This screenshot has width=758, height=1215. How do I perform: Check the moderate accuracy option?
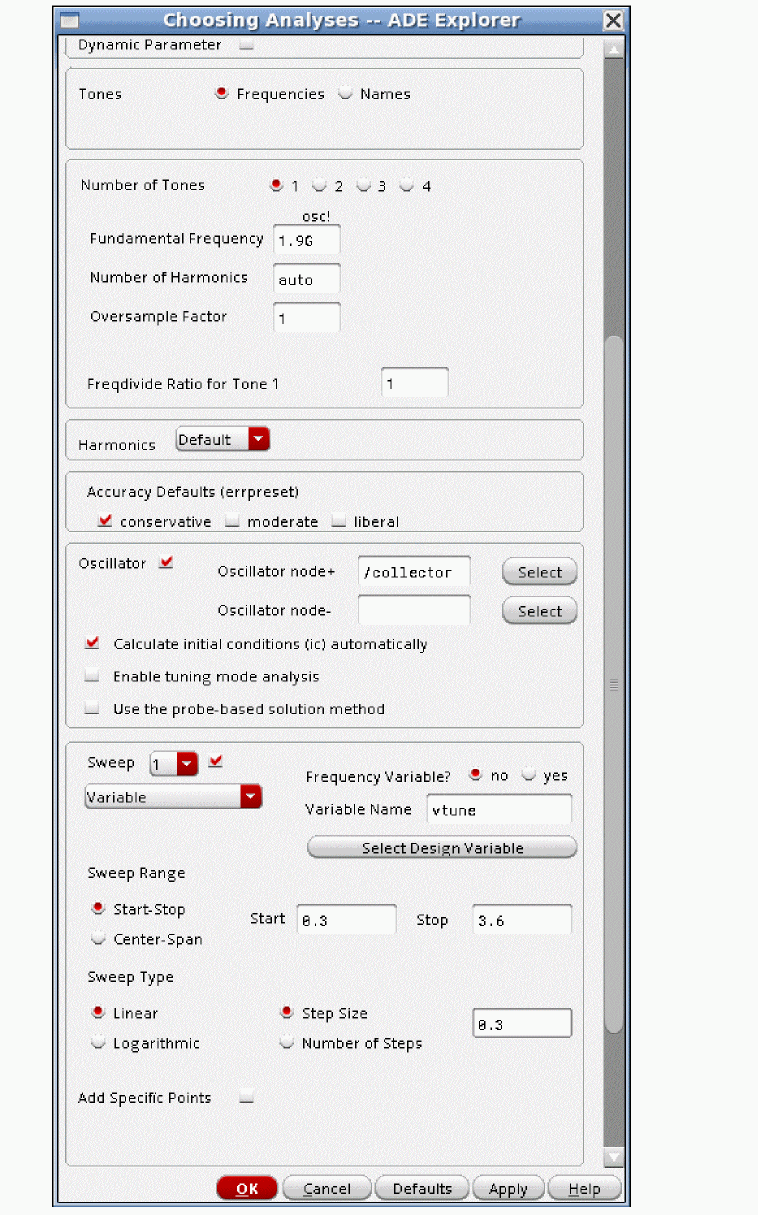(233, 521)
